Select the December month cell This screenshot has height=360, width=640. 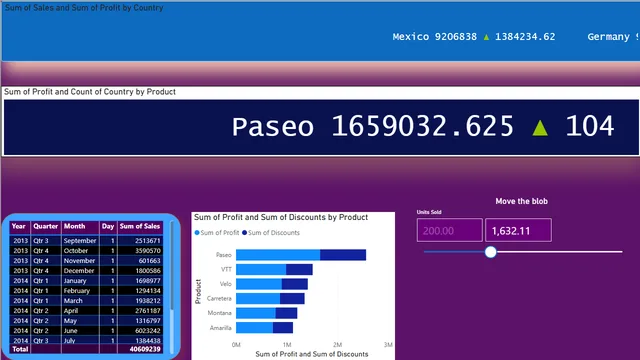(80, 271)
